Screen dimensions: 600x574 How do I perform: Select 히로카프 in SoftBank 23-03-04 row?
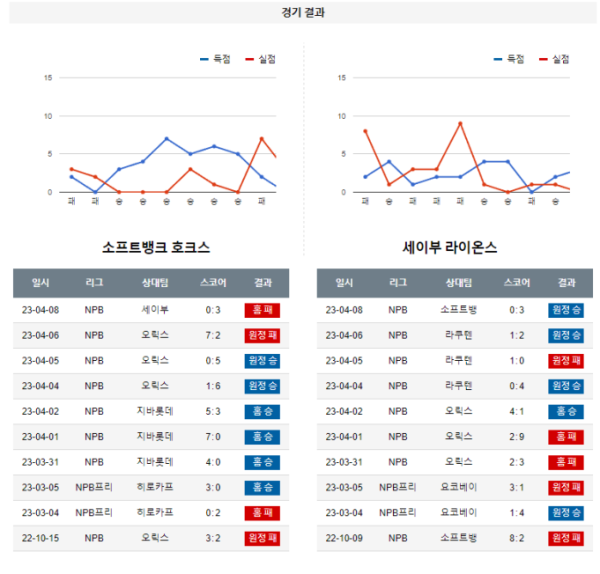click(x=155, y=512)
